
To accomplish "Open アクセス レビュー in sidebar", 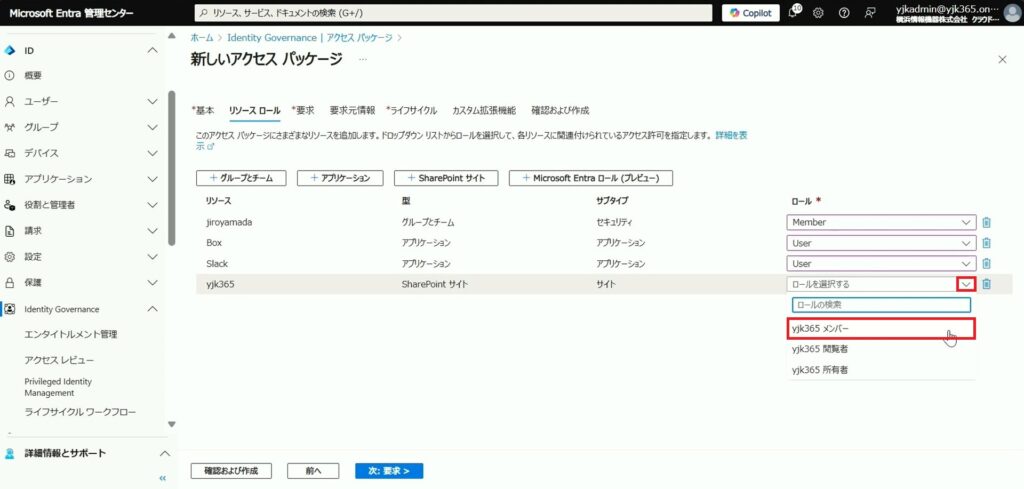I will click(59, 360).
